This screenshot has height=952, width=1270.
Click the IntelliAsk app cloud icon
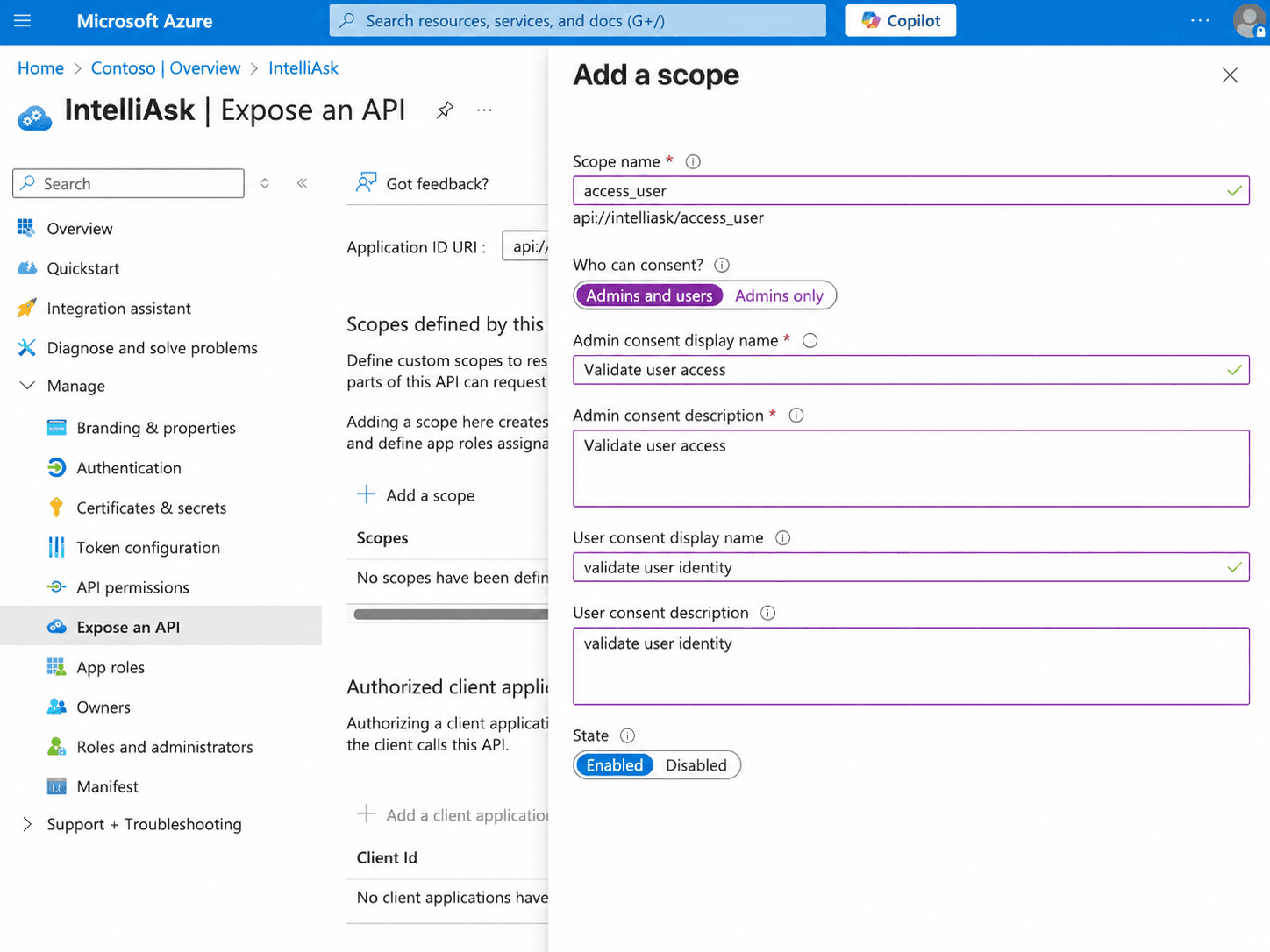(x=35, y=117)
